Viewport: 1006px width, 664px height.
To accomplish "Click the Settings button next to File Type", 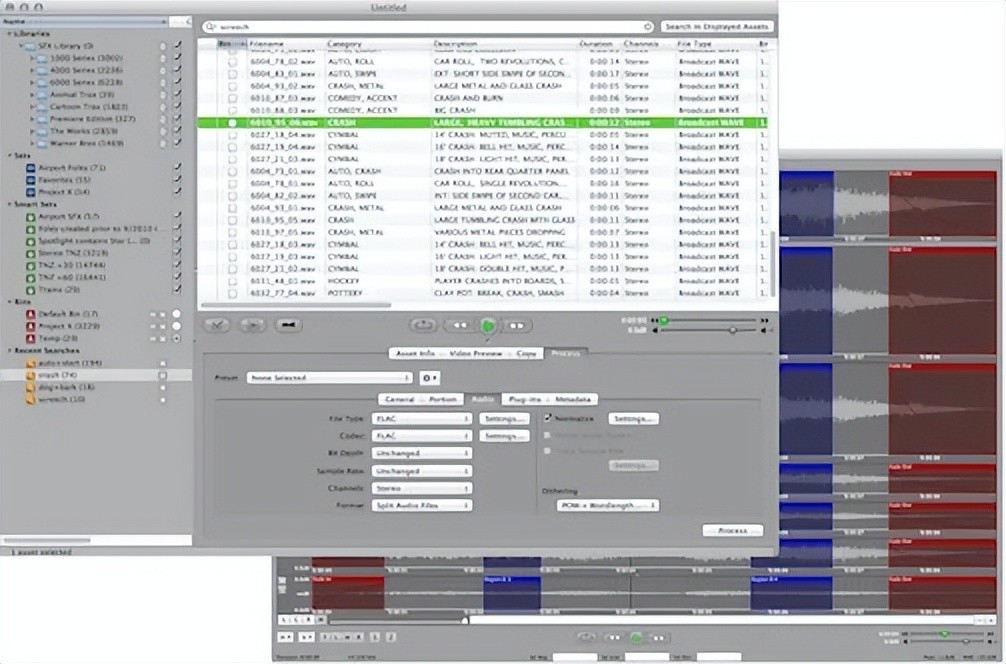I will [504, 418].
